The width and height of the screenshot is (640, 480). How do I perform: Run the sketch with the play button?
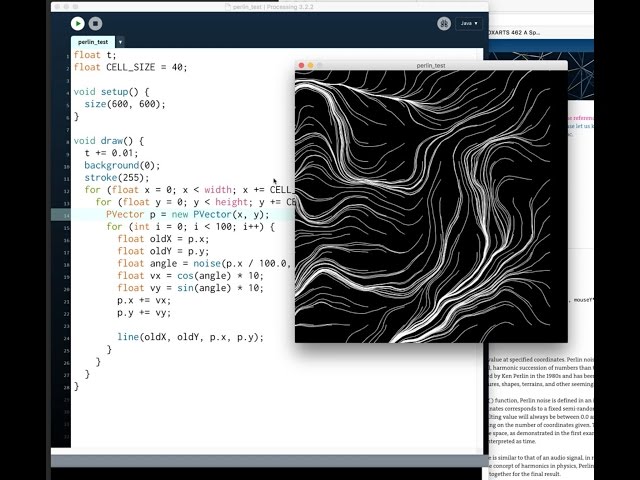[x=78, y=24]
